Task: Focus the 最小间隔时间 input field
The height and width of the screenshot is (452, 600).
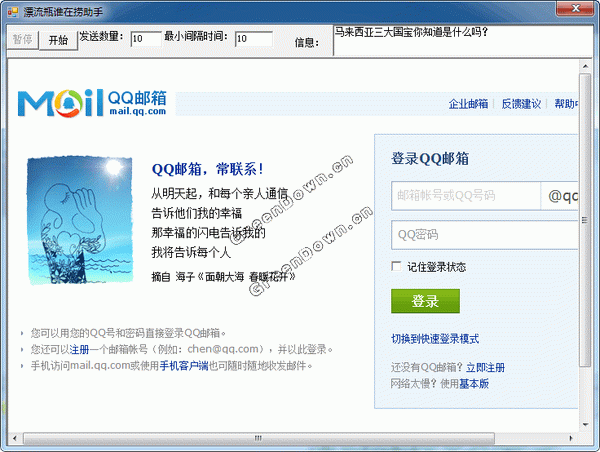Action: (253, 39)
